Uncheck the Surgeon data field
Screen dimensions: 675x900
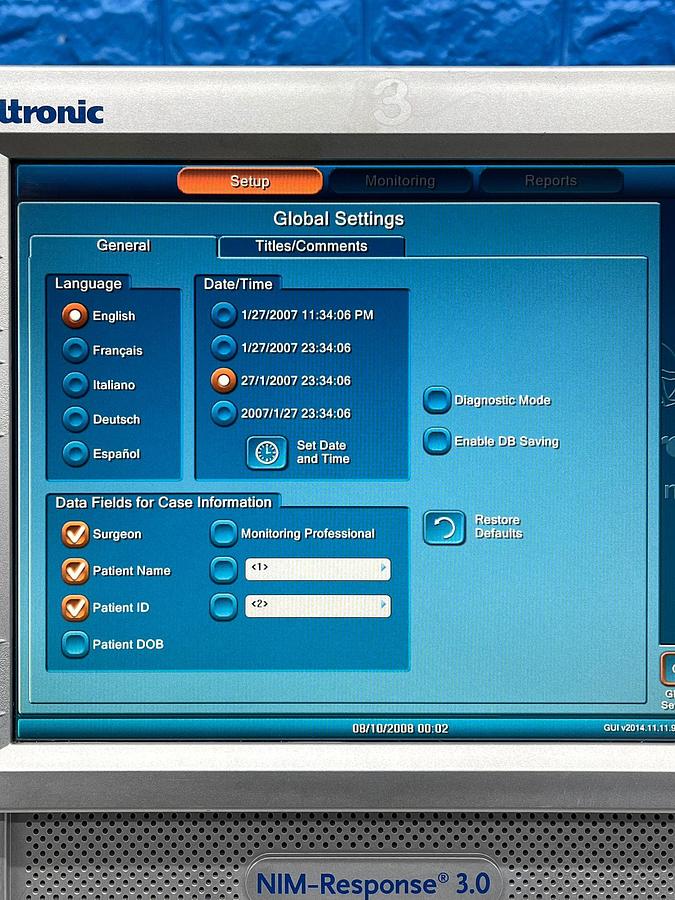click(x=75, y=534)
